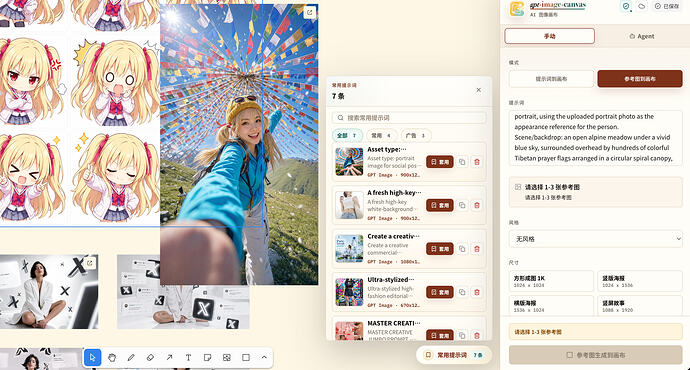Expand more tools chevron in toolbar
Viewport: 690px width, 370px height.
pyautogui.click(x=264, y=358)
